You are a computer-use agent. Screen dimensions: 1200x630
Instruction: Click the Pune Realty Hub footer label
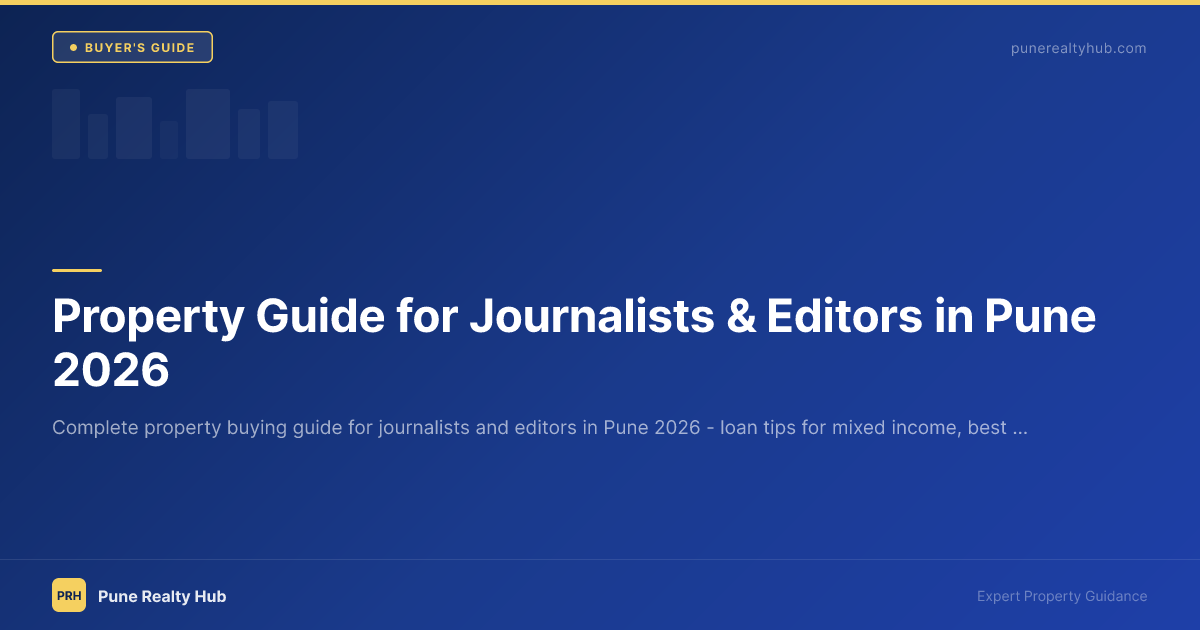point(163,595)
